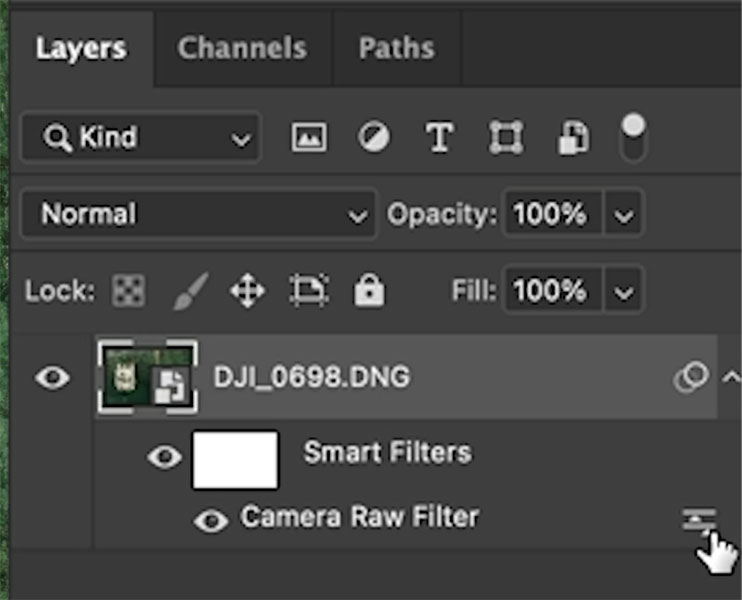Image resolution: width=742 pixels, height=600 pixels.
Task: Lock transparent pixels icon
Action: (x=129, y=290)
